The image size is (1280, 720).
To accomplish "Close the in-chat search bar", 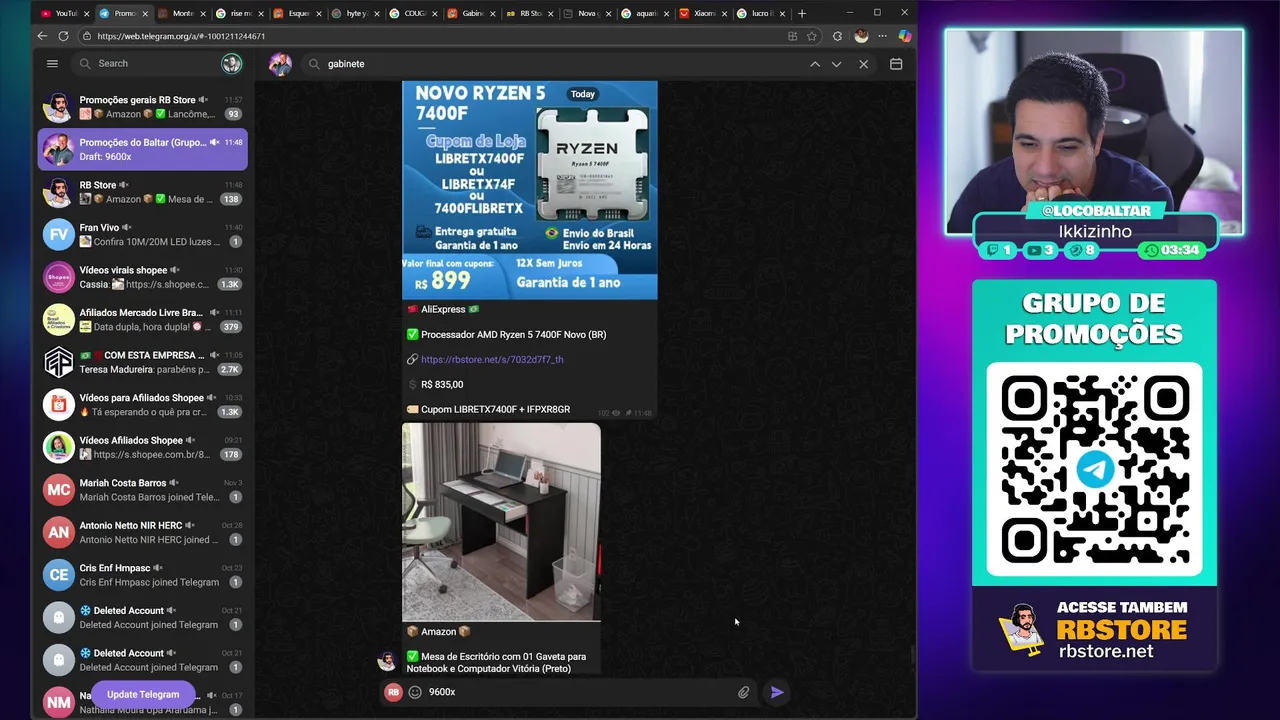I will [x=864, y=64].
